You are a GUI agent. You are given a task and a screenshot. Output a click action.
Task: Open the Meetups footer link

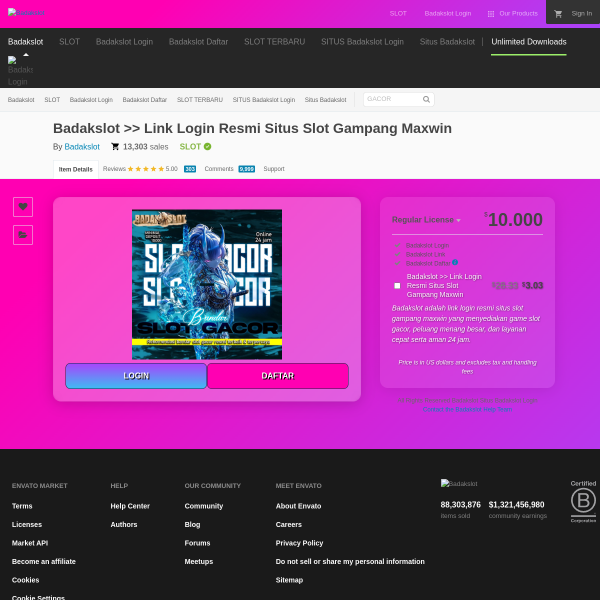(x=199, y=561)
